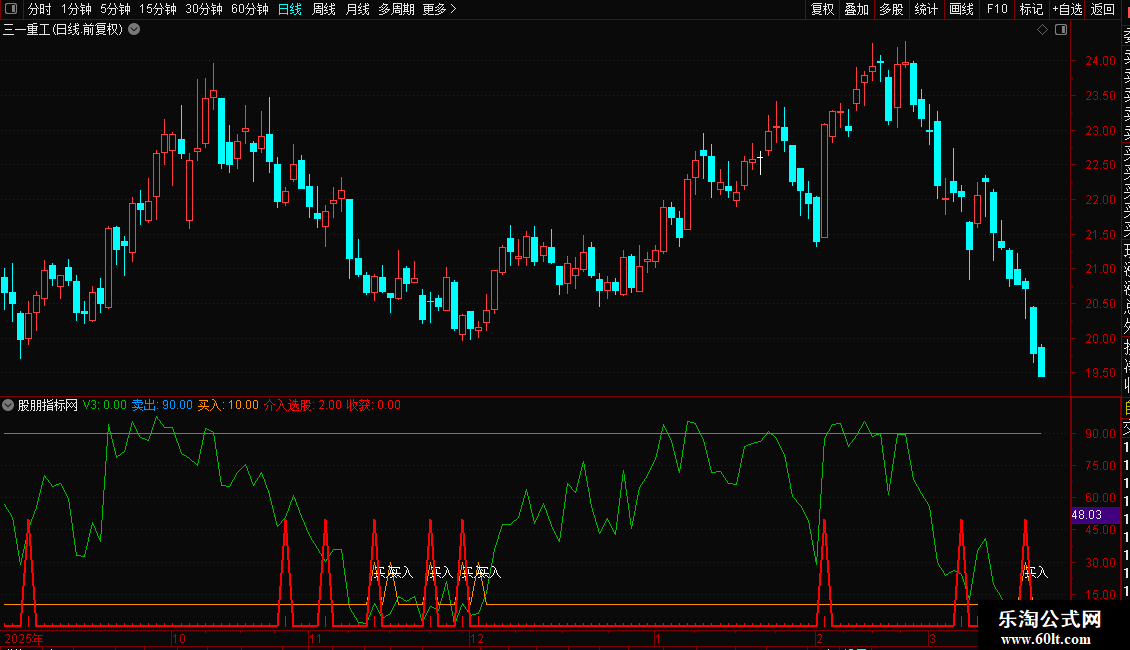Viewport: 1130px width, 650px height.
Task: Select the 15分钟 period
Action: 158,9
